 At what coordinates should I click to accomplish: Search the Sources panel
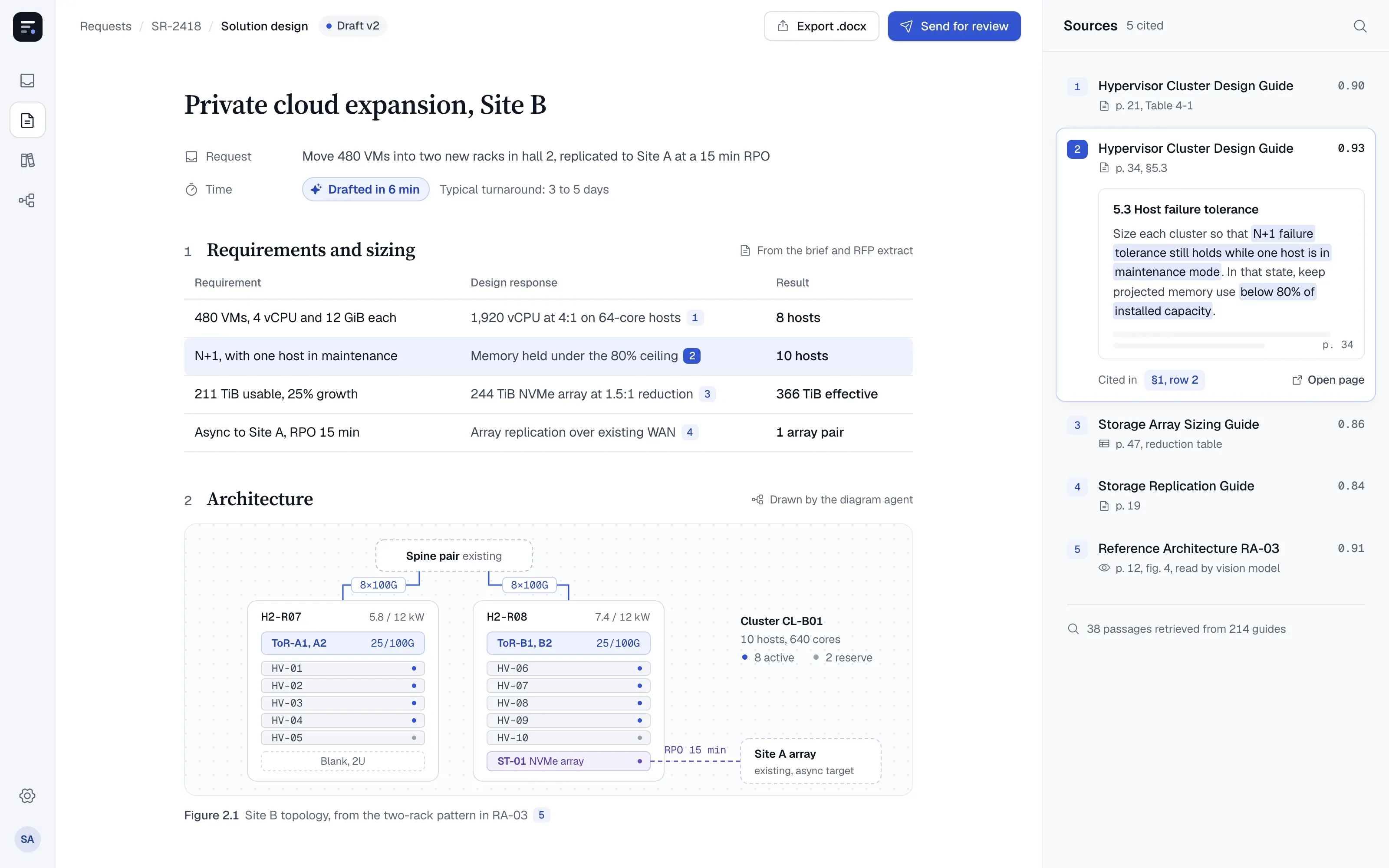[1360, 26]
